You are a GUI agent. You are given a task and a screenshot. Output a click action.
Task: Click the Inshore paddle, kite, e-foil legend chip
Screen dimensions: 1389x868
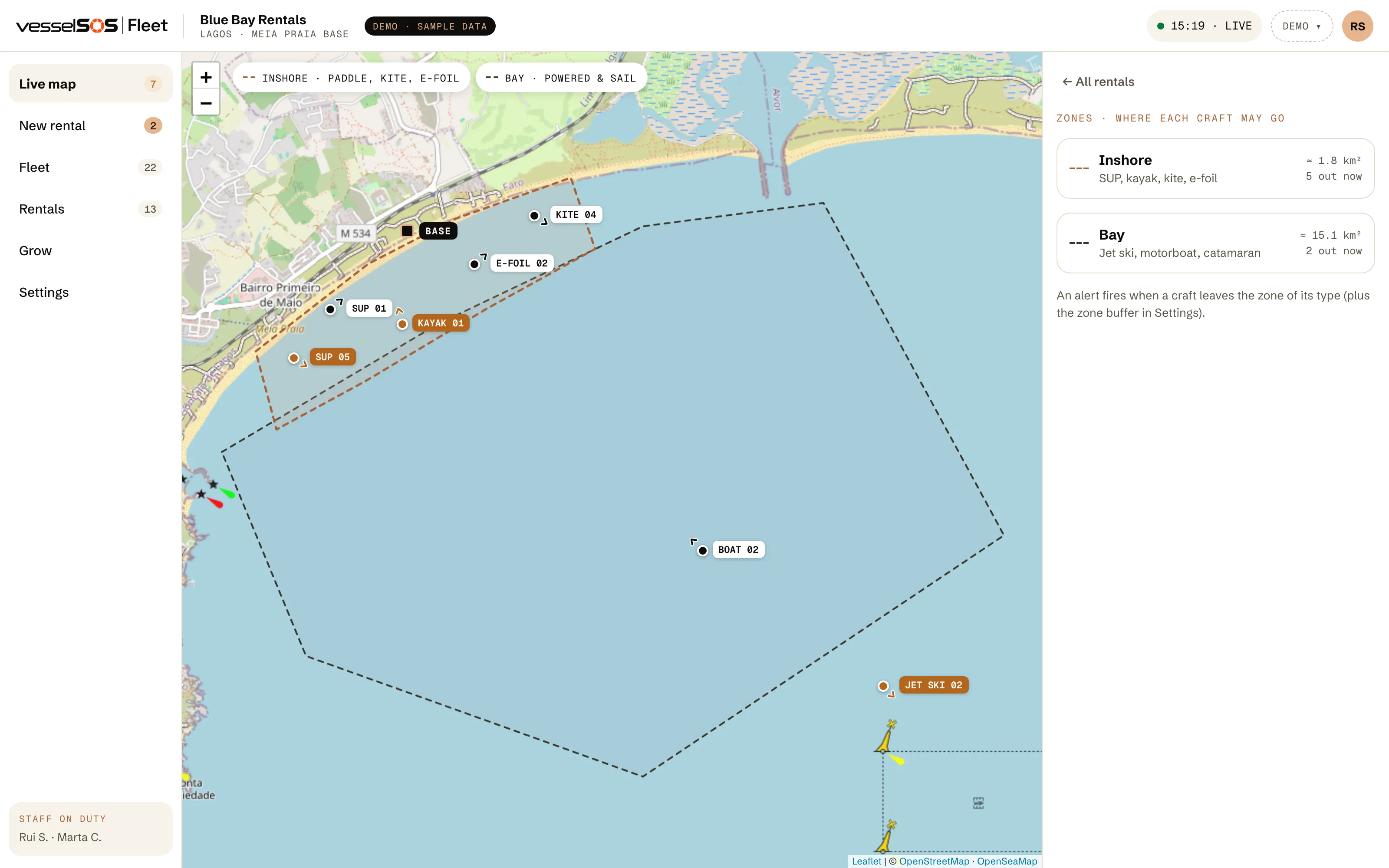point(351,78)
